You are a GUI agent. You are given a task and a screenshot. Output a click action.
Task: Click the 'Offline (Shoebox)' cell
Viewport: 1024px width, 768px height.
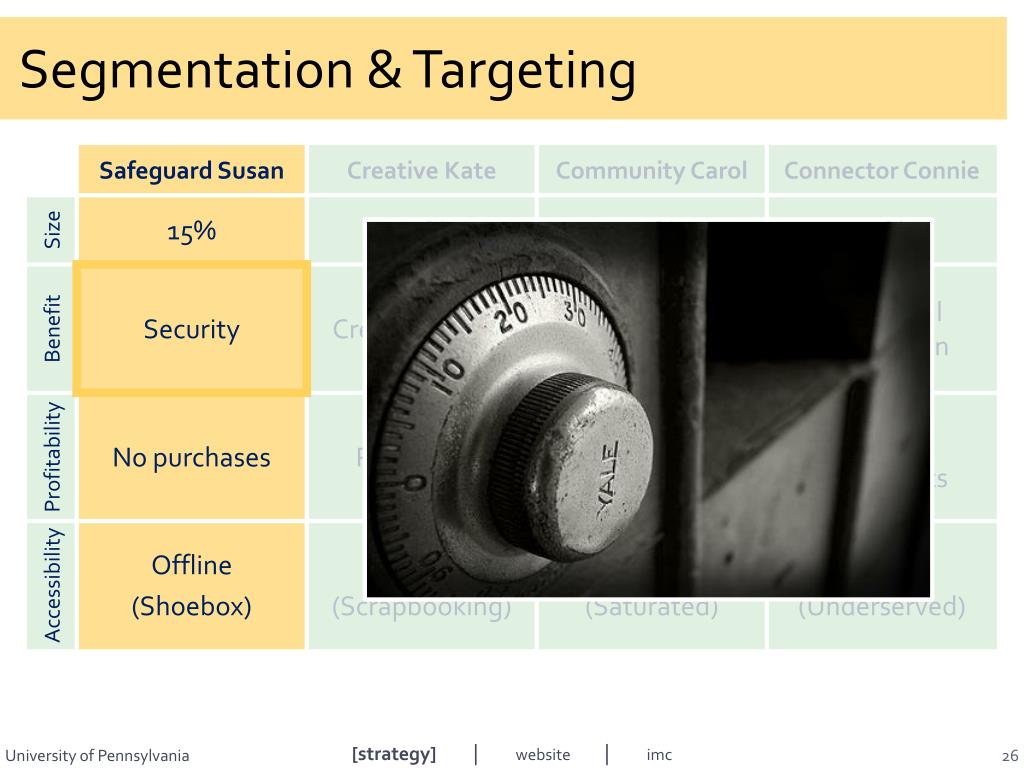[x=191, y=585]
